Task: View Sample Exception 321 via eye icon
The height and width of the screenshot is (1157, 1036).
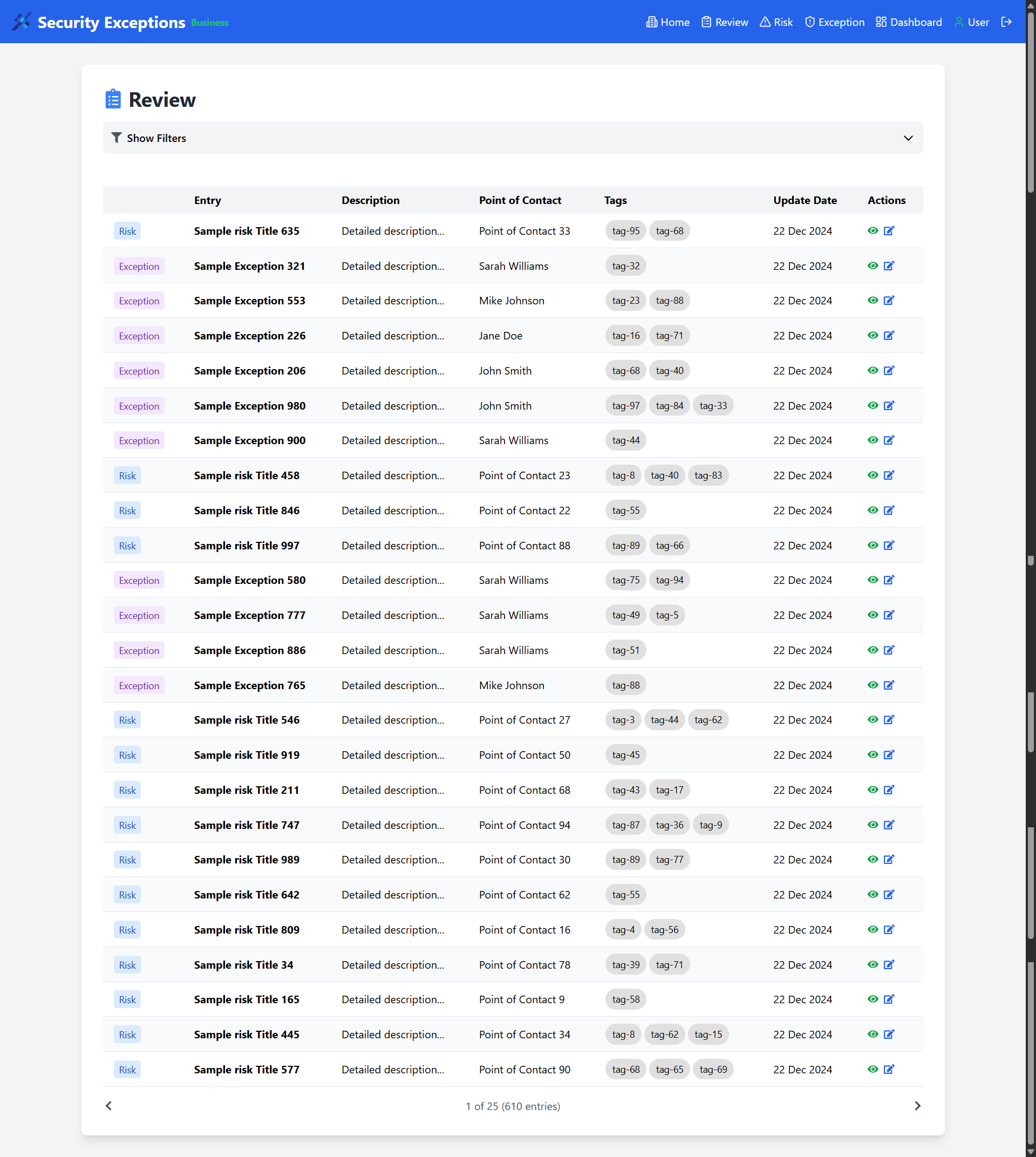Action: pyautogui.click(x=873, y=266)
